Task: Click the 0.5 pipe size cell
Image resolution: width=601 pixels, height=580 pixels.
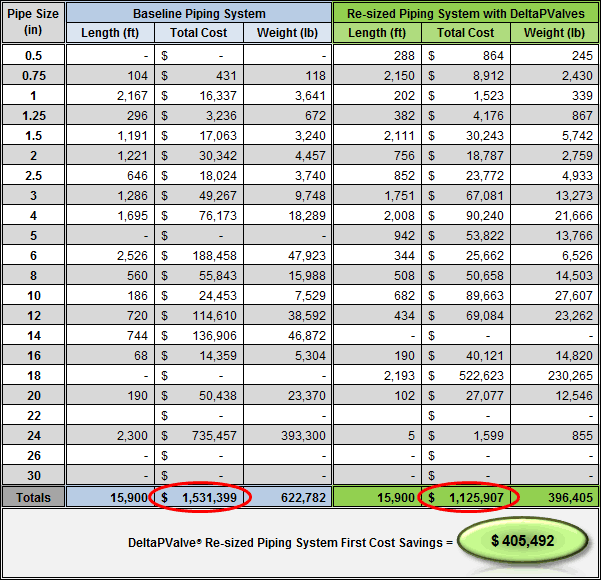Action: [33, 56]
